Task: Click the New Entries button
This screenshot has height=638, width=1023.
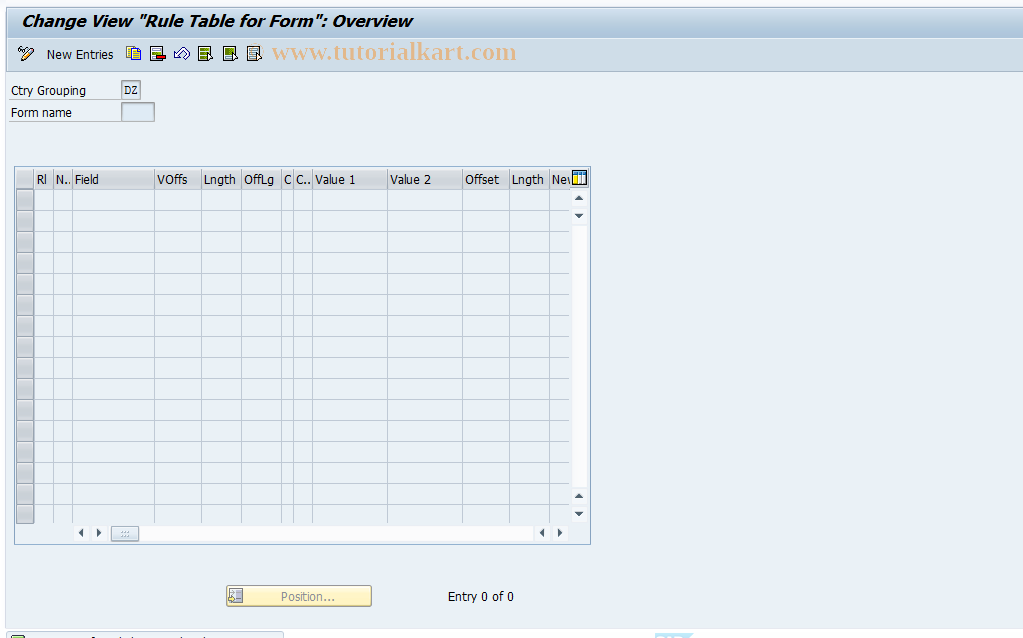Action: pos(80,55)
